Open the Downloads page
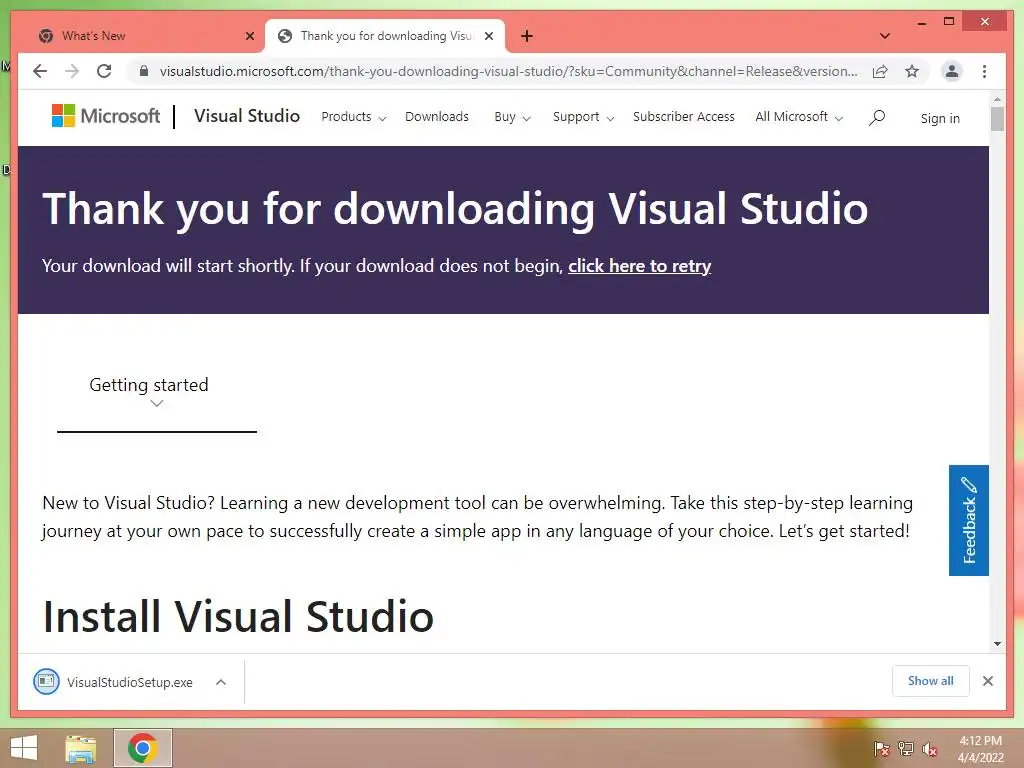Image resolution: width=1024 pixels, height=768 pixels. tap(437, 117)
